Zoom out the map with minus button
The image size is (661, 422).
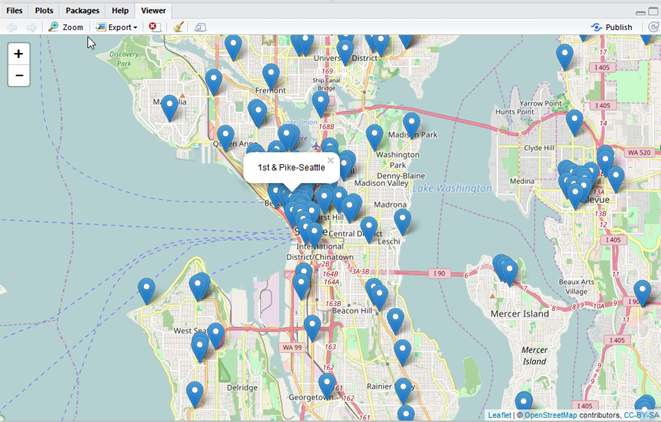point(19,76)
